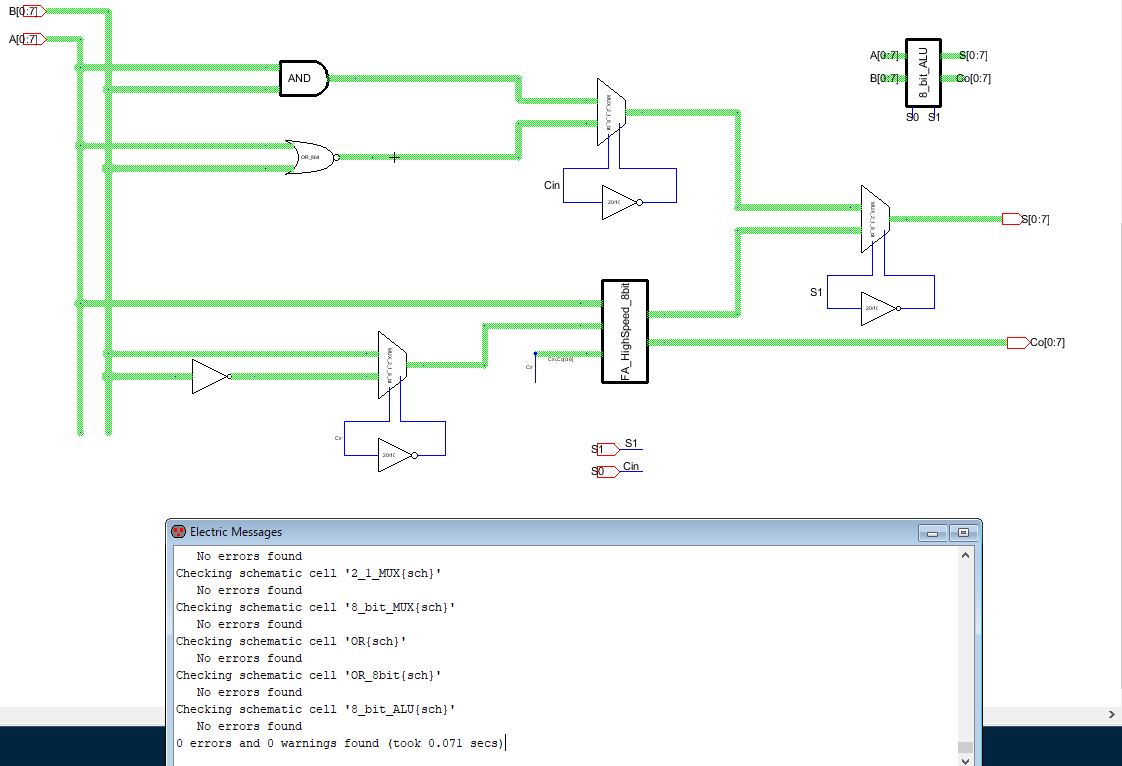Select the inverter inside the S1 loop
The height and width of the screenshot is (766, 1122).
(x=878, y=309)
